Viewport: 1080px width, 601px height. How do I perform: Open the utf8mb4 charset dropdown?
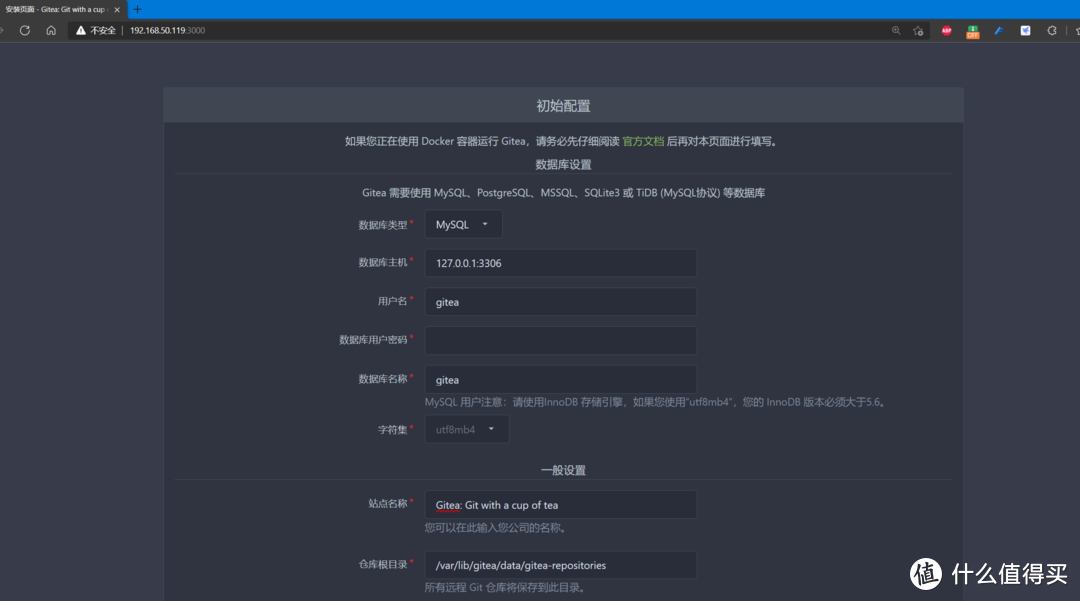click(466, 429)
